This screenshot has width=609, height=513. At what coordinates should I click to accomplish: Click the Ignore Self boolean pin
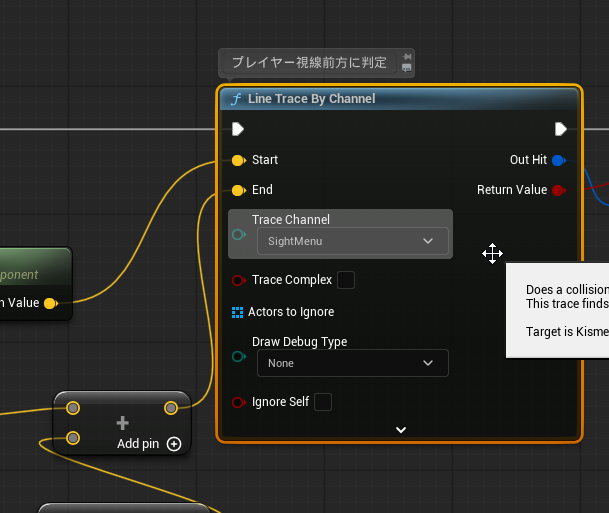238,402
